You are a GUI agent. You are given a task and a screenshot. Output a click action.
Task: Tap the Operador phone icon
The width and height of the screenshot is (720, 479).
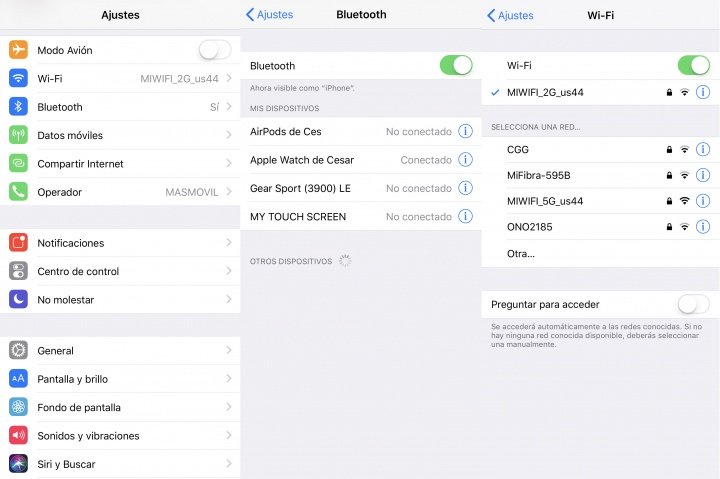click(18, 192)
